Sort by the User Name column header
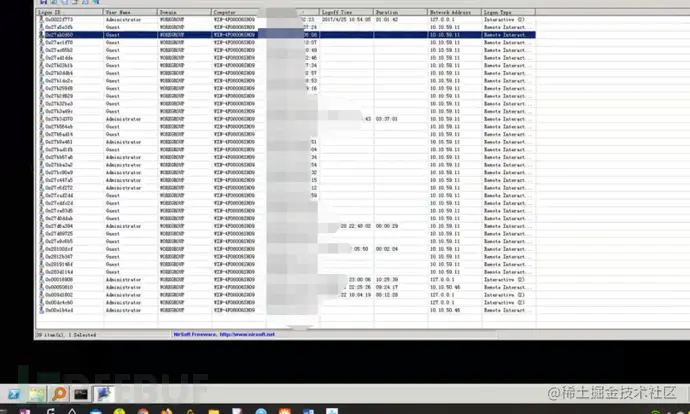Image resolution: width=690 pixels, height=414 pixels. [x=130, y=12]
